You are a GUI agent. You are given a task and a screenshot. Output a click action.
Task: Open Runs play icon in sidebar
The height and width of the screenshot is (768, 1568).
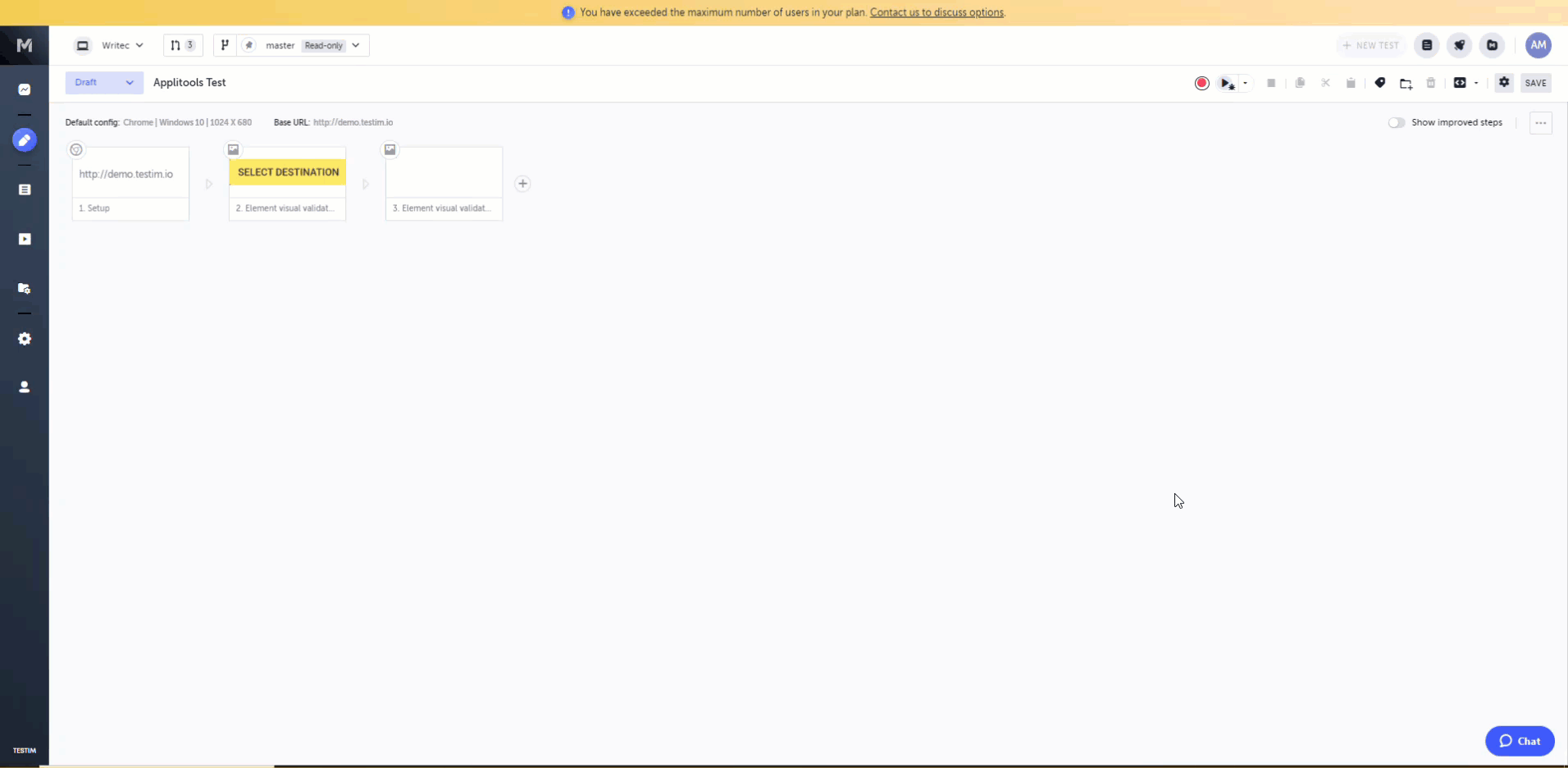coord(25,239)
